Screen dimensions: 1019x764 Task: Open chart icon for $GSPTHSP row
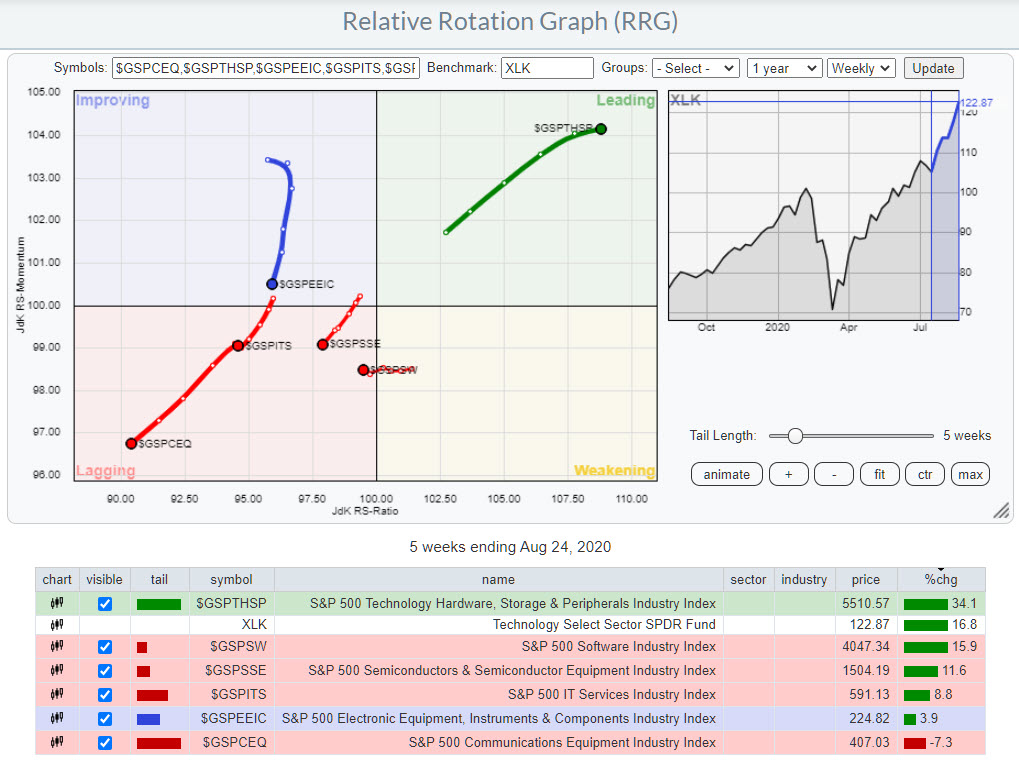(x=57, y=603)
